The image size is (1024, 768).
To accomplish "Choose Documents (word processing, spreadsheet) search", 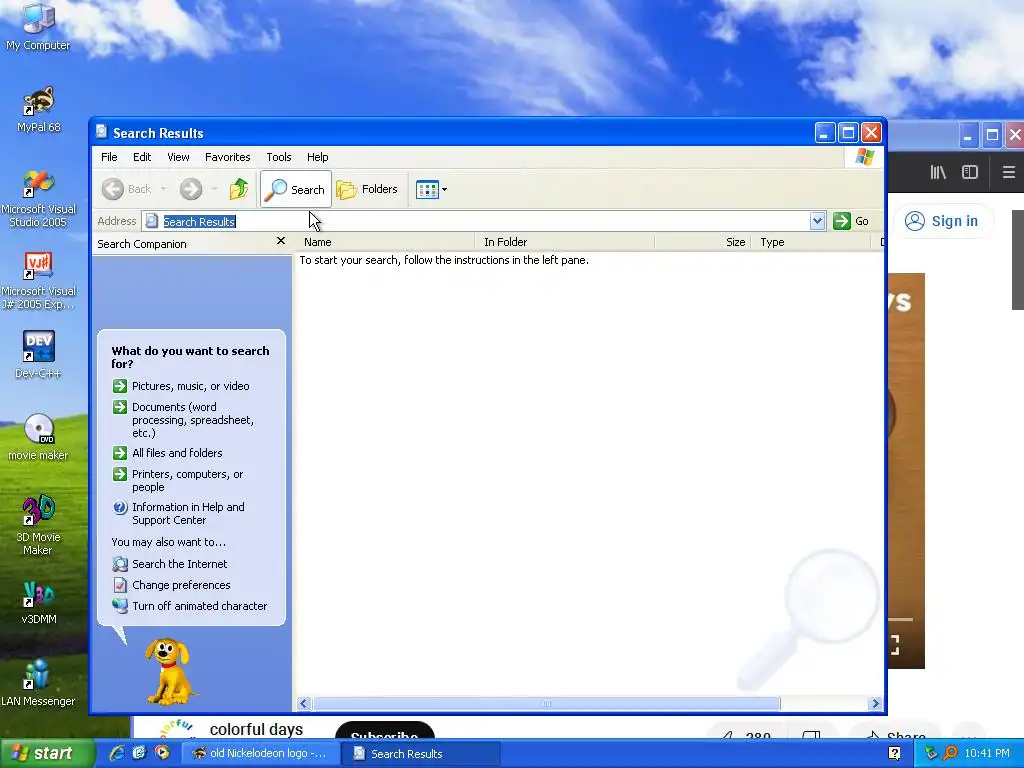I will click(x=184, y=419).
